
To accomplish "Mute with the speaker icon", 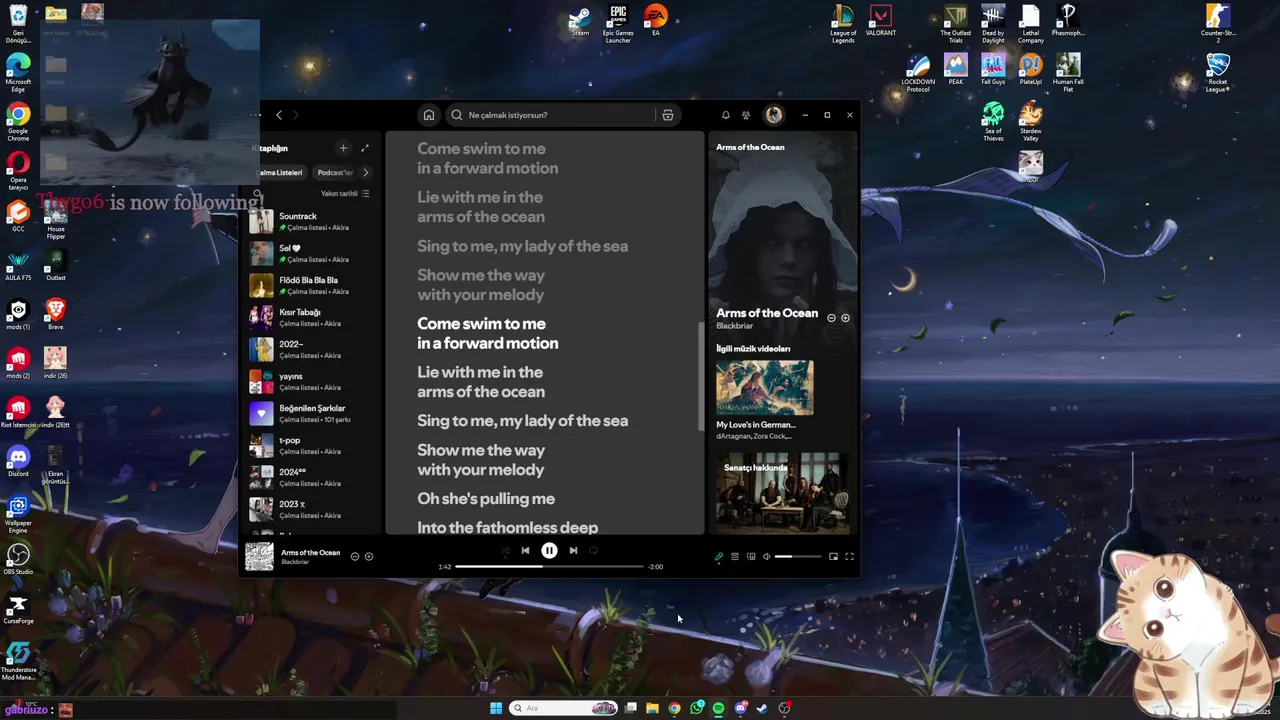I will pyautogui.click(x=767, y=556).
